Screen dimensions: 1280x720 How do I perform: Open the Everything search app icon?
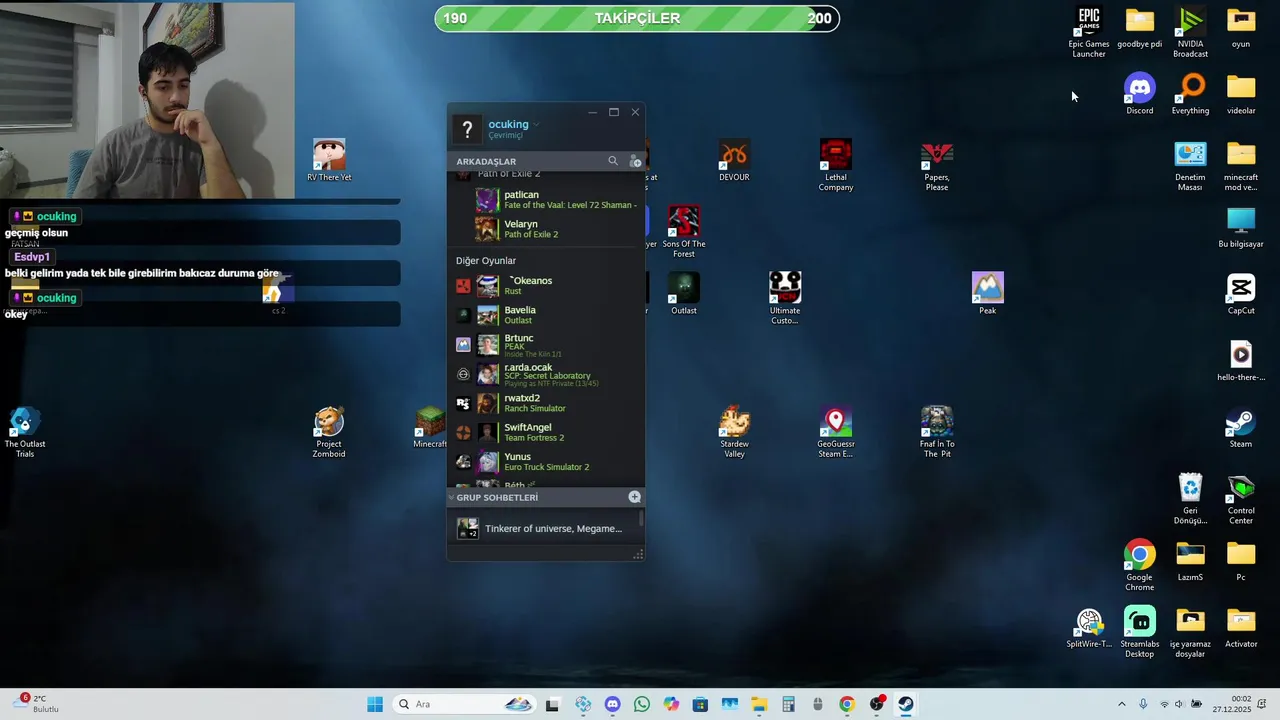click(x=1190, y=94)
